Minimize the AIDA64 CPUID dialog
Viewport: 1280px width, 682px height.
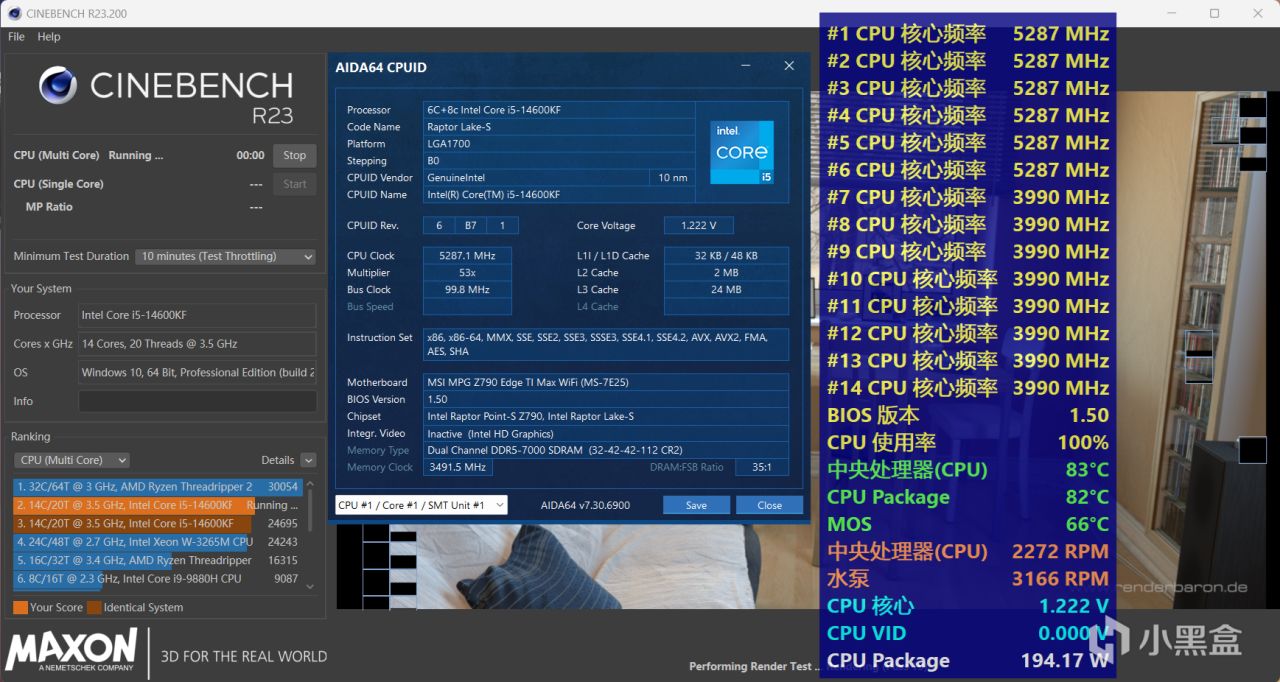coord(746,66)
